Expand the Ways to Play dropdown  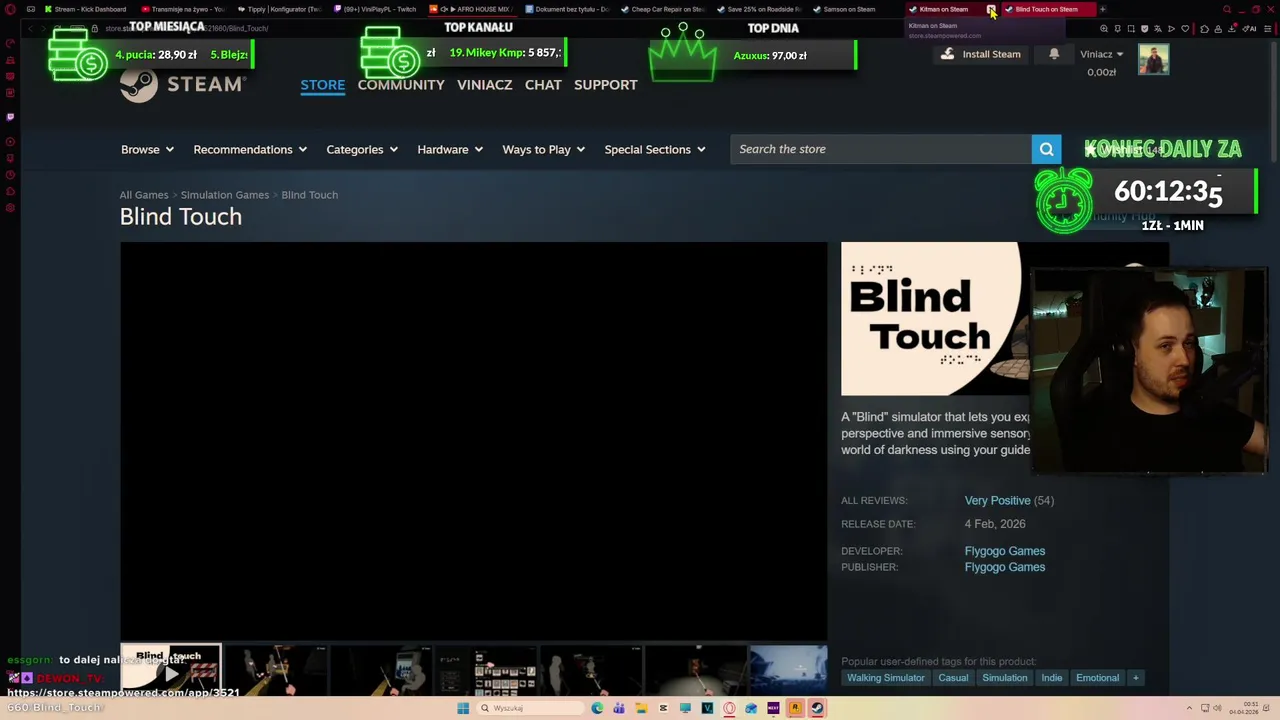pos(544,149)
